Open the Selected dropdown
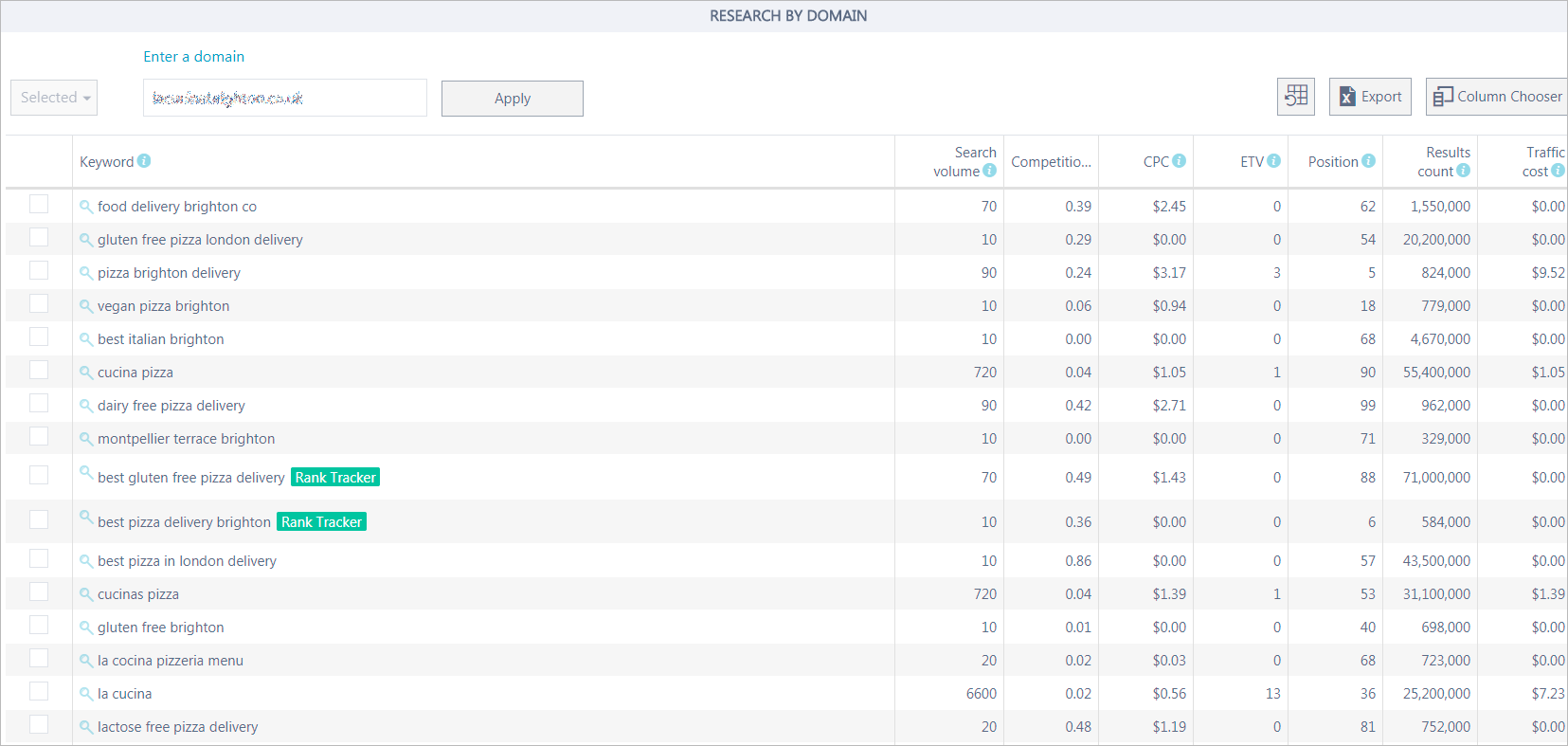 54,98
